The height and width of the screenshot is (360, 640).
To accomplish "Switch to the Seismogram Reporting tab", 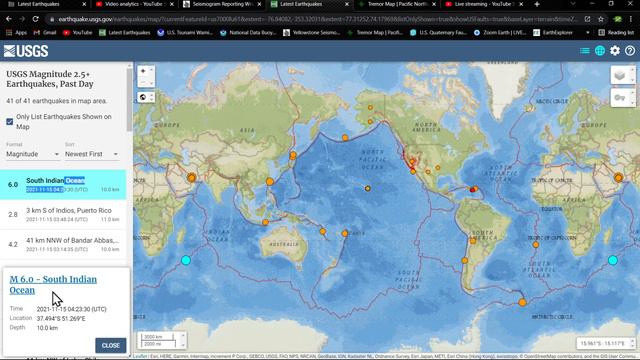I will (222, 4).
